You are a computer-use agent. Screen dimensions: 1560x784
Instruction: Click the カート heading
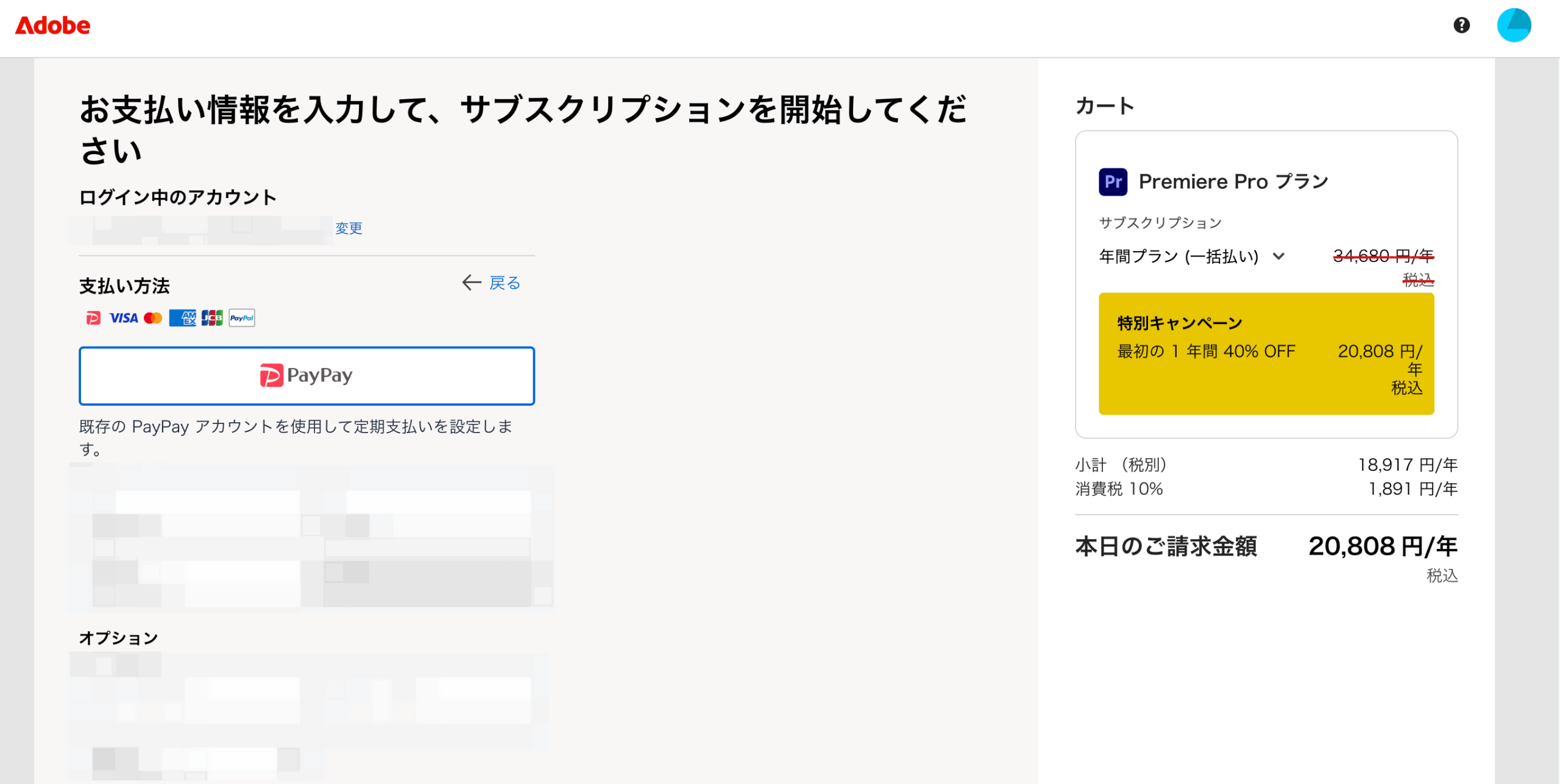tap(1104, 106)
